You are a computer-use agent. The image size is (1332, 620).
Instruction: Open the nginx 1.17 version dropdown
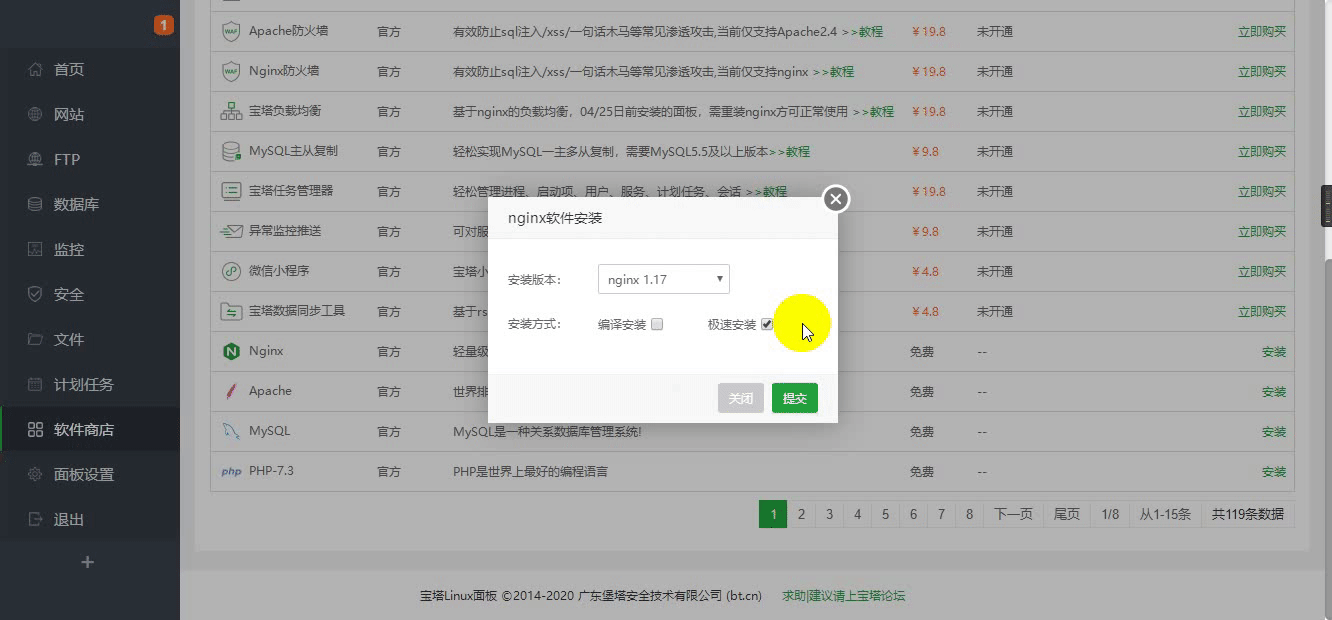click(664, 279)
